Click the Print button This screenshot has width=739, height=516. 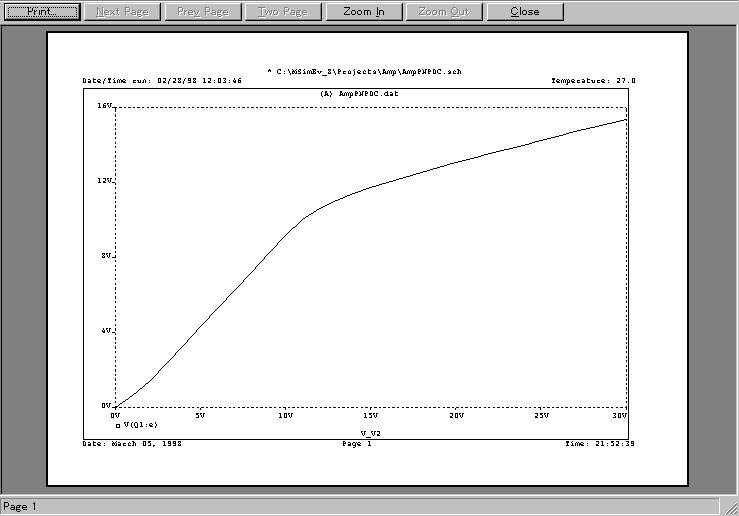click(x=43, y=12)
